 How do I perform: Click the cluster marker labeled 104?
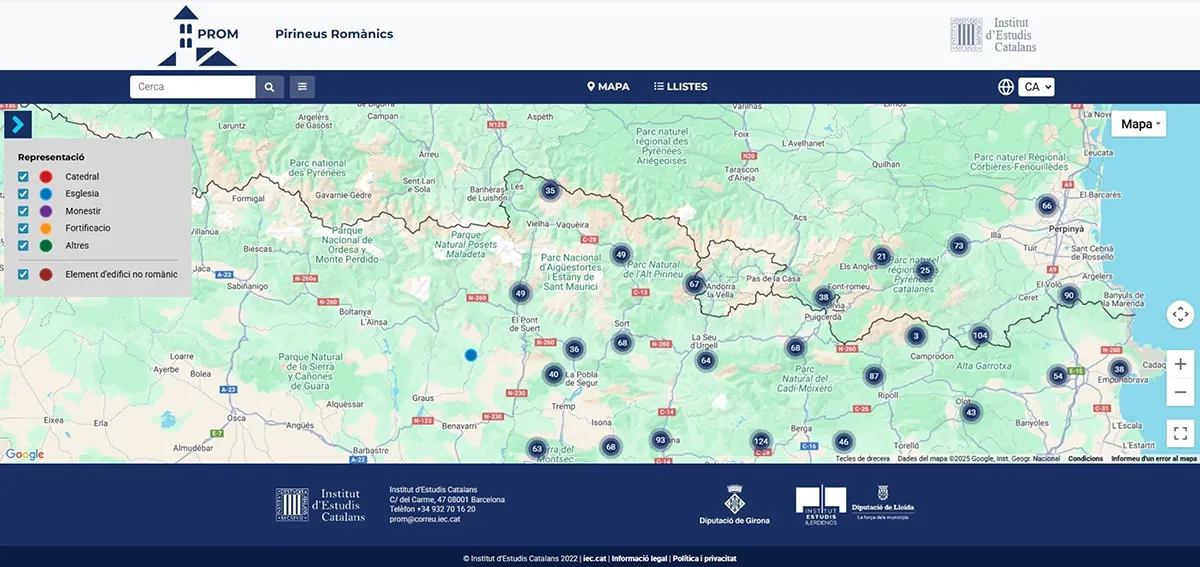(979, 335)
